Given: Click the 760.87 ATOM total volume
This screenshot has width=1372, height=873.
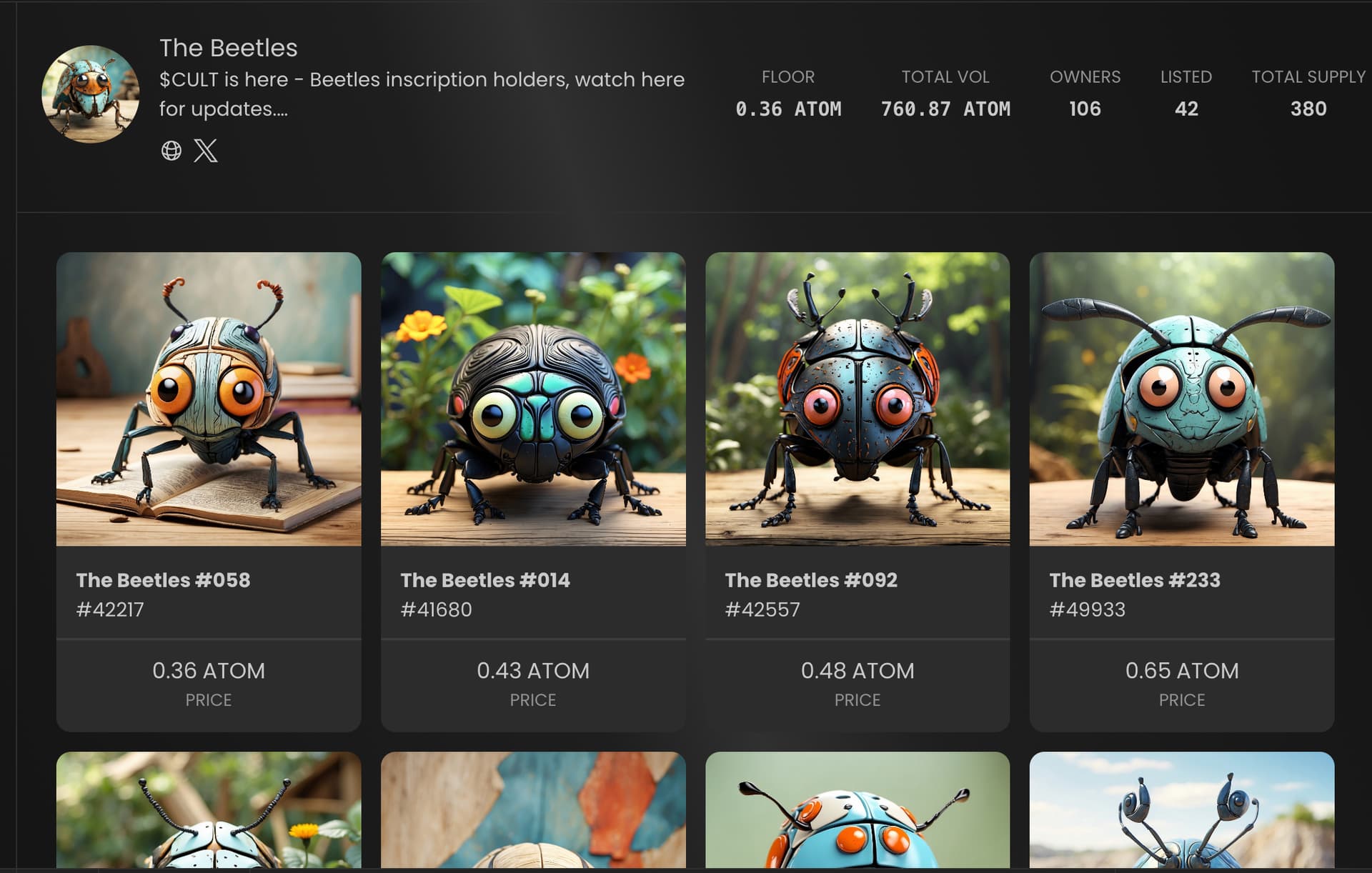Looking at the screenshot, I should click(x=945, y=109).
